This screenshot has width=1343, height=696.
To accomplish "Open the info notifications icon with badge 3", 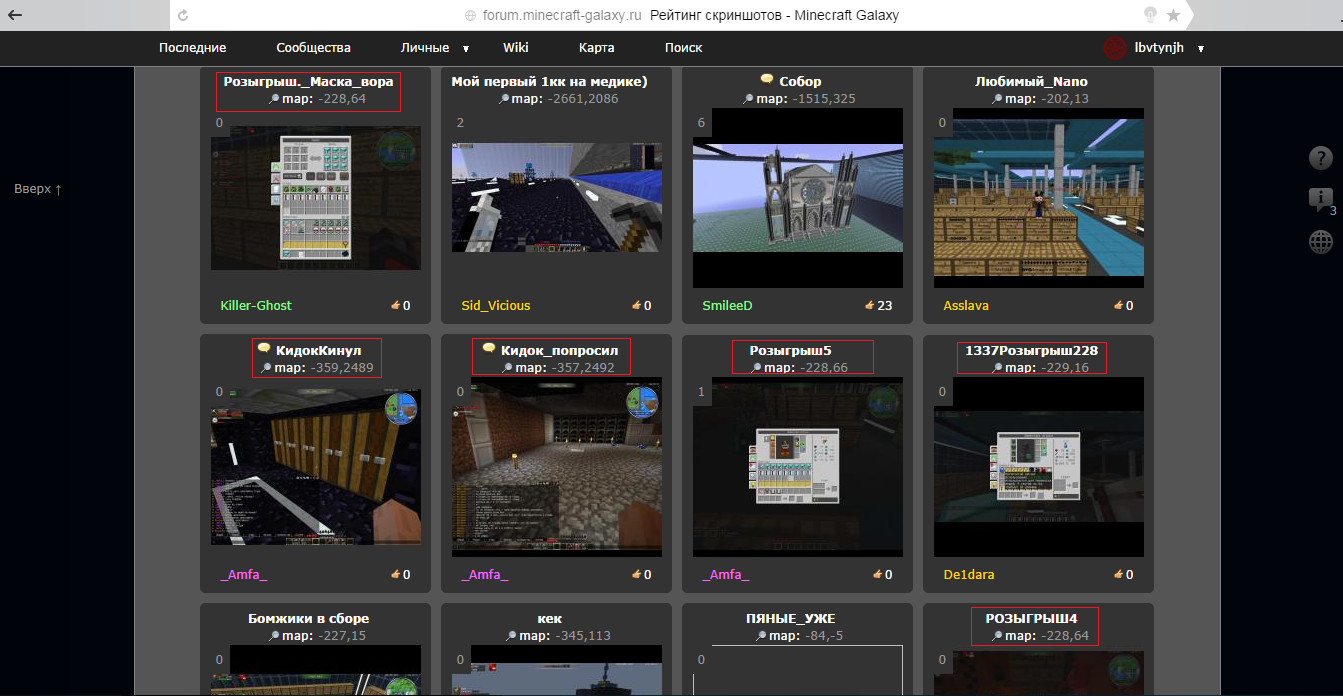I will pos(1321,200).
